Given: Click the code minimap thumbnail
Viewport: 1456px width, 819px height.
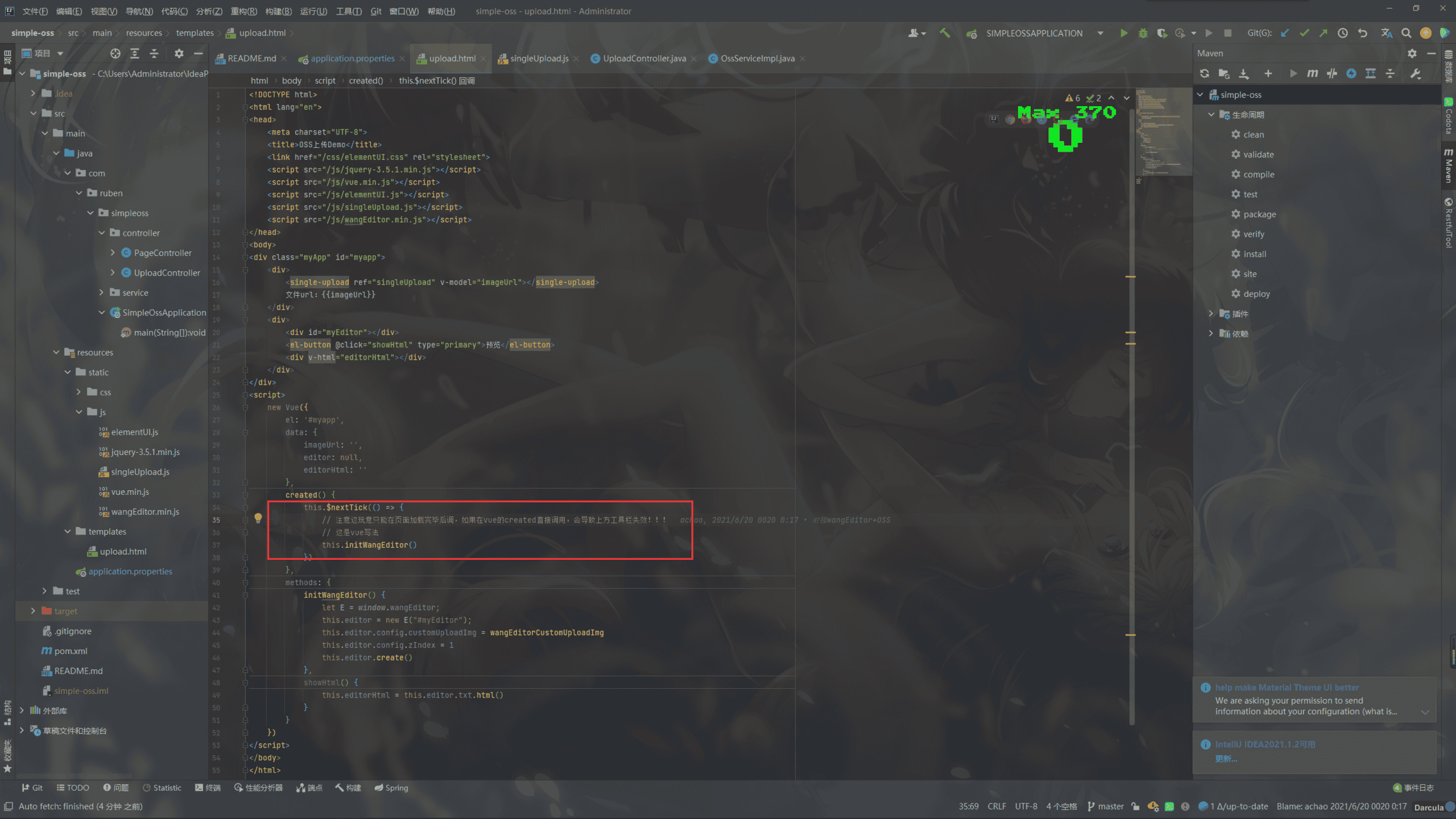Looking at the screenshot, I should tap(1163, 133).
